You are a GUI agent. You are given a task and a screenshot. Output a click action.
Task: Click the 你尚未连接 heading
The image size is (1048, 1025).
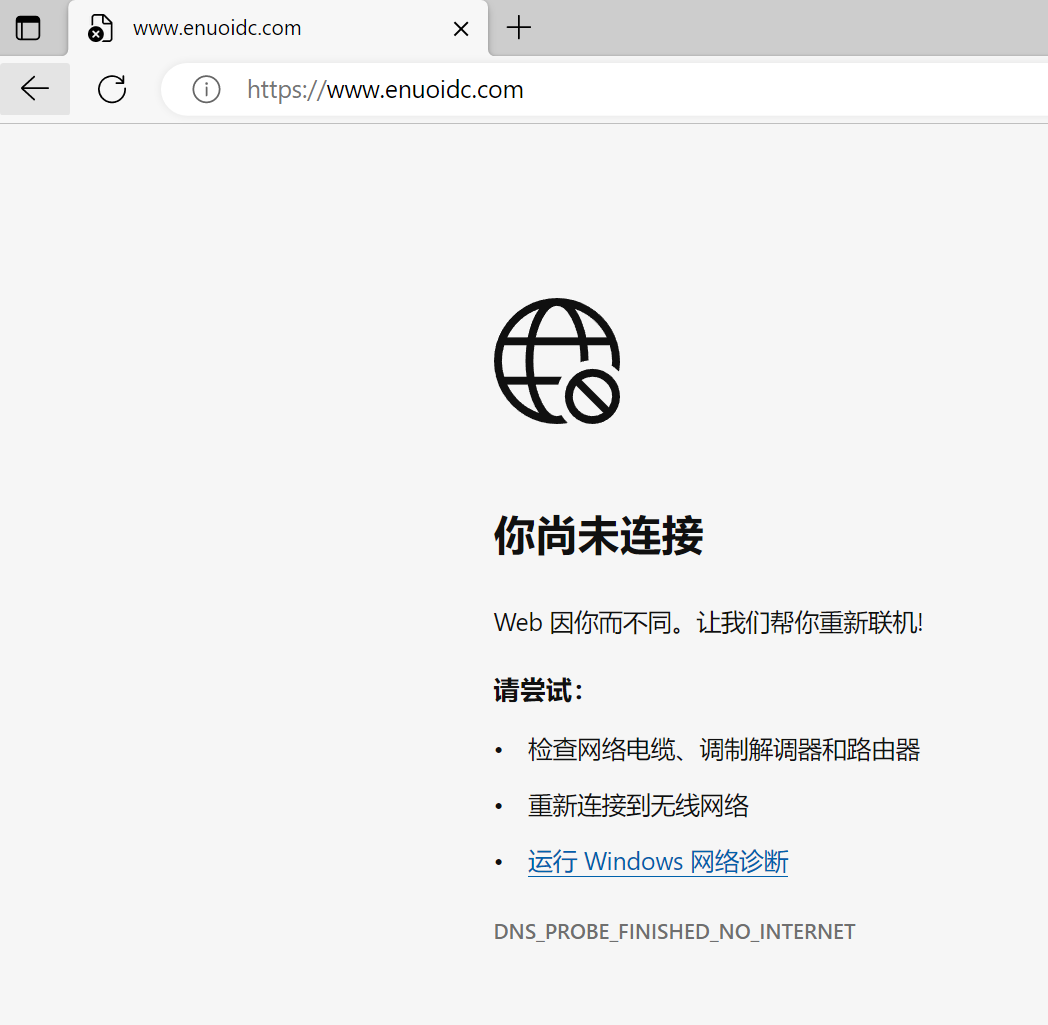coord(598,536)
